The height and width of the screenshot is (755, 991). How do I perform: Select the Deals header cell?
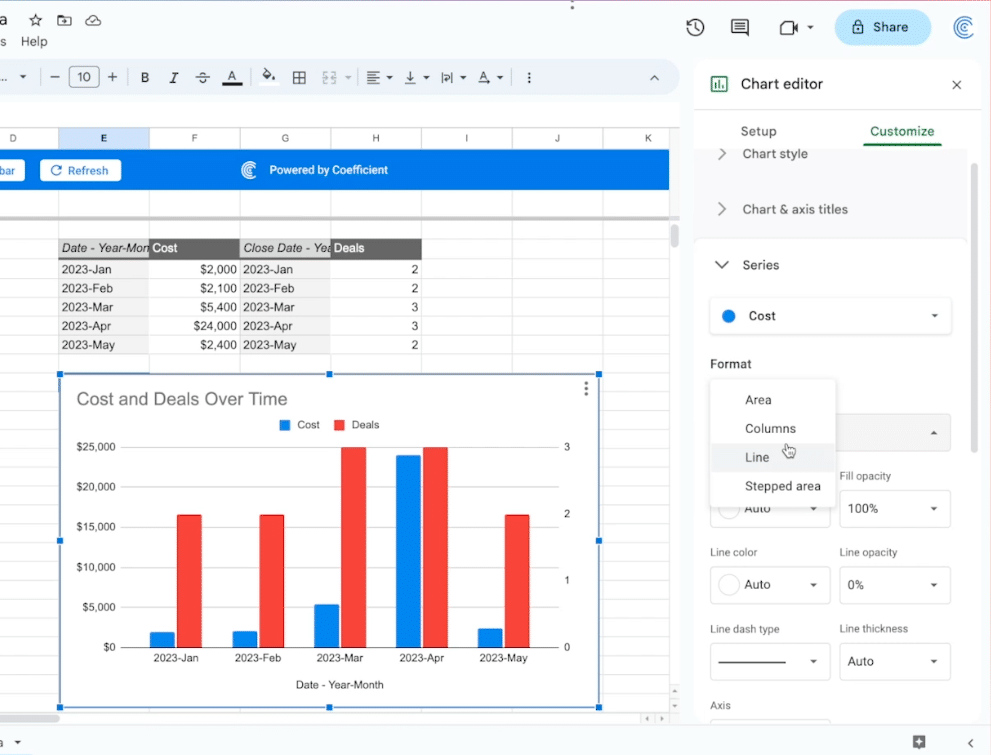click(x=376, y=248)
